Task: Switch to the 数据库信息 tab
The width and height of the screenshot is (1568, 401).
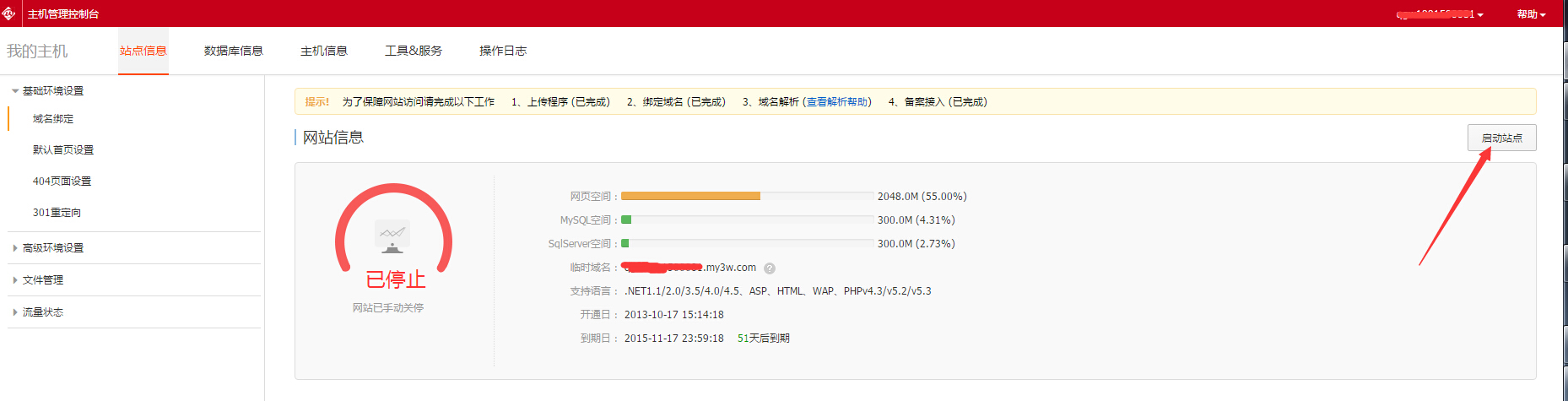Action: [x=233, y=51]
